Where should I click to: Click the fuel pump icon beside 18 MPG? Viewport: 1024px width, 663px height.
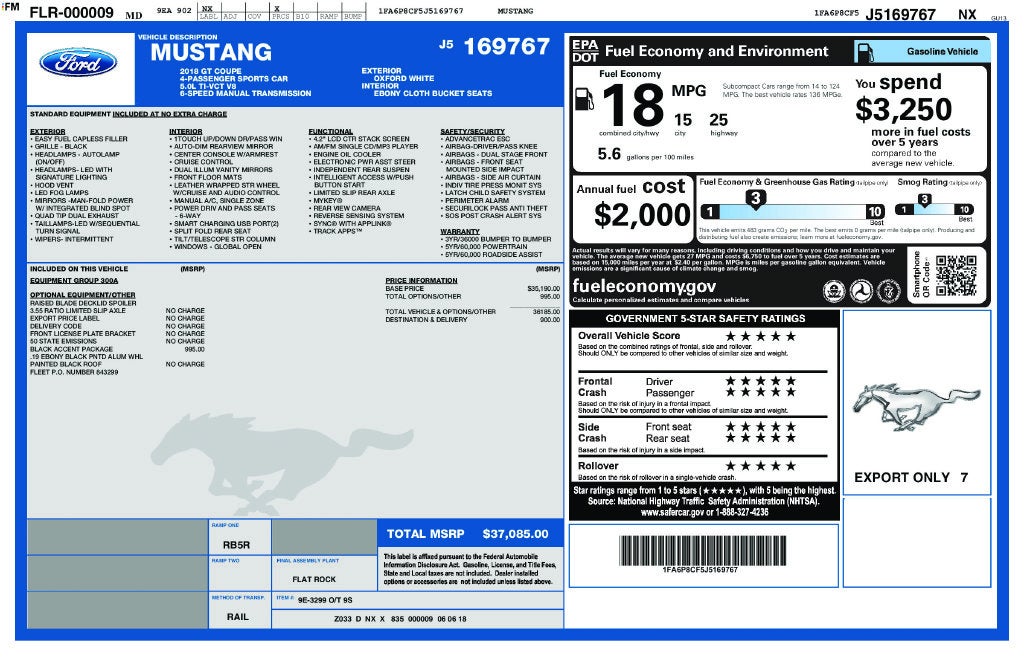pyautogui.click(x=584, y=99)
